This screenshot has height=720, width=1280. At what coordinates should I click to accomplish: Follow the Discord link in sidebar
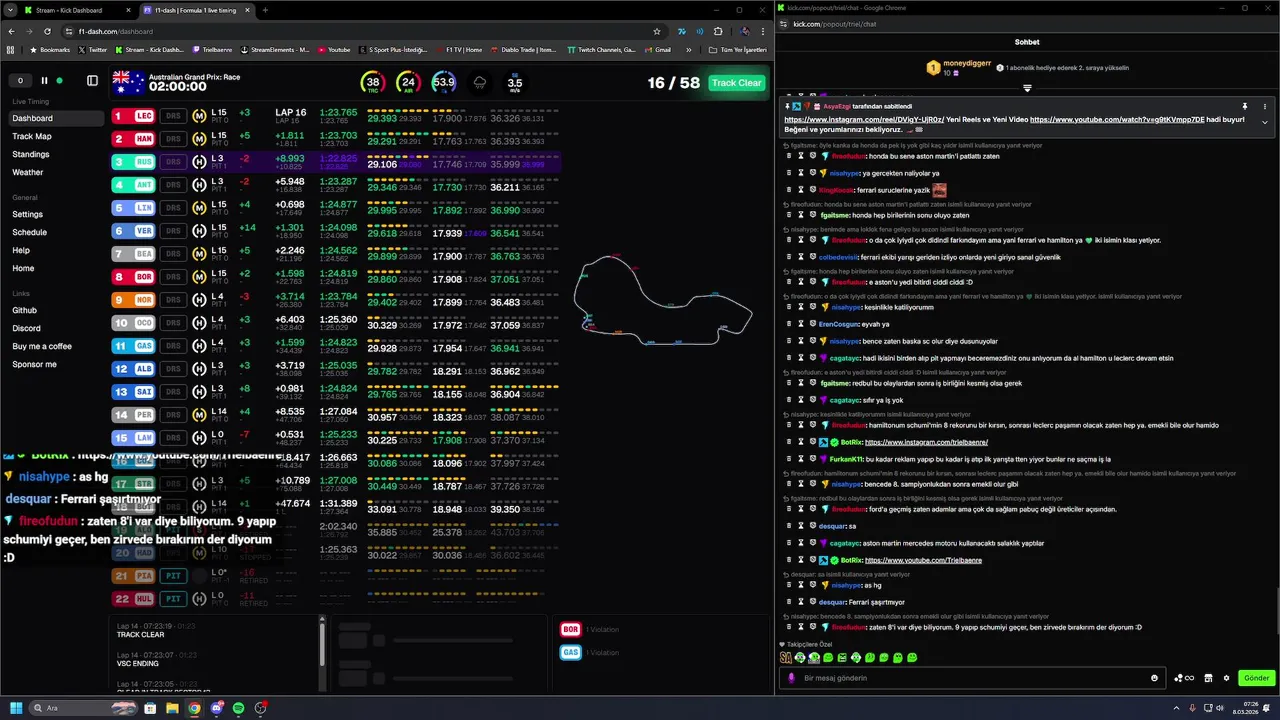click(27, 328)
